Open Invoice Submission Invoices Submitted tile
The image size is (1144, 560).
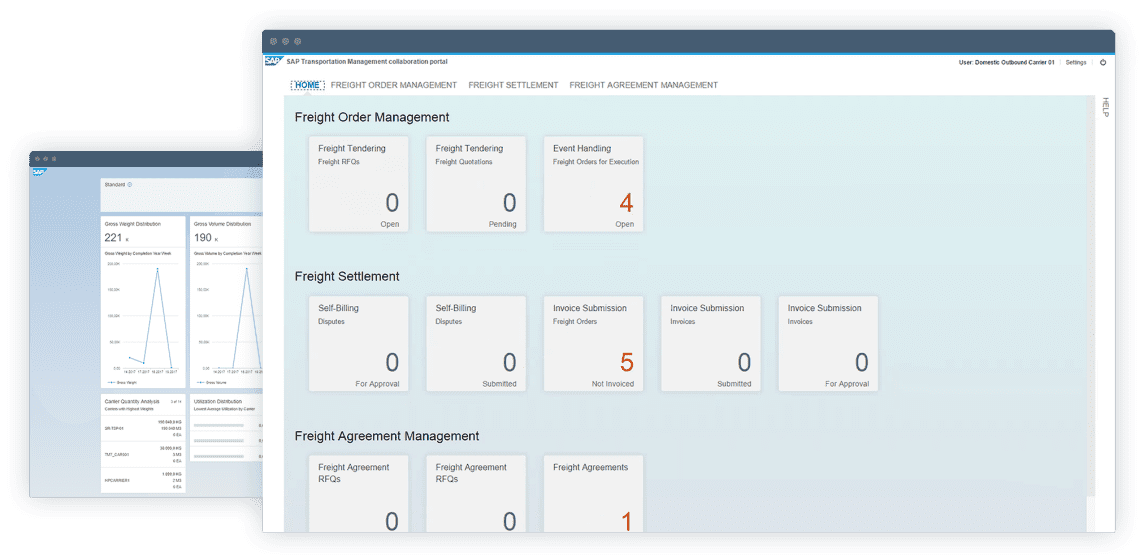(x=711, y=343)
